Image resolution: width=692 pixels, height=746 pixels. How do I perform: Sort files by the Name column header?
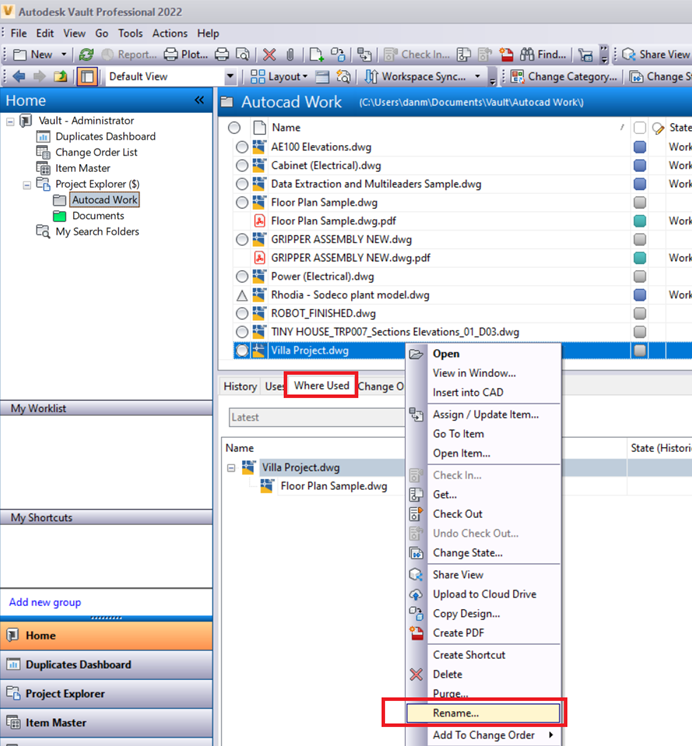click(447, 128)
